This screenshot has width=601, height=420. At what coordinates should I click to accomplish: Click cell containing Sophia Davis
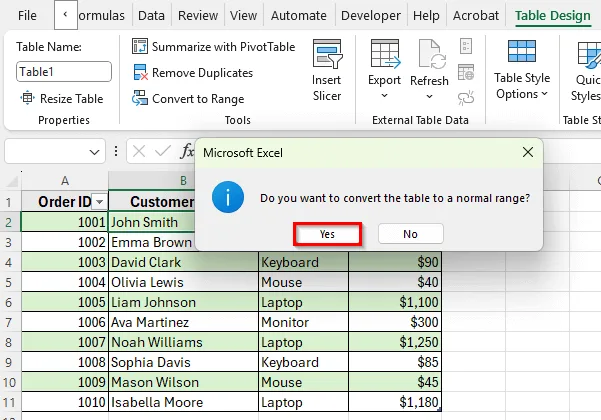pos(183,362)
